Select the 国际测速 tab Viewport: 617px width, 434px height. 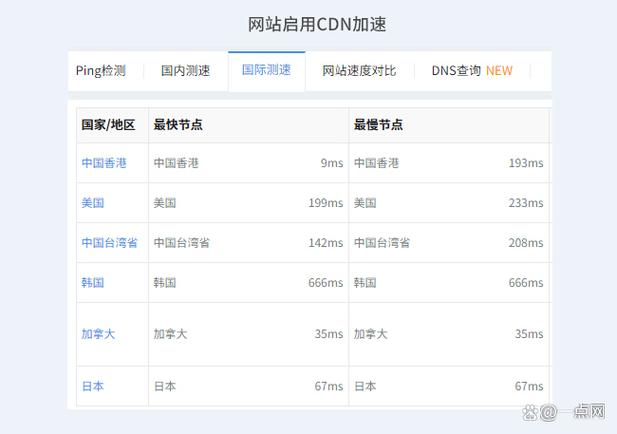point(266,70)
